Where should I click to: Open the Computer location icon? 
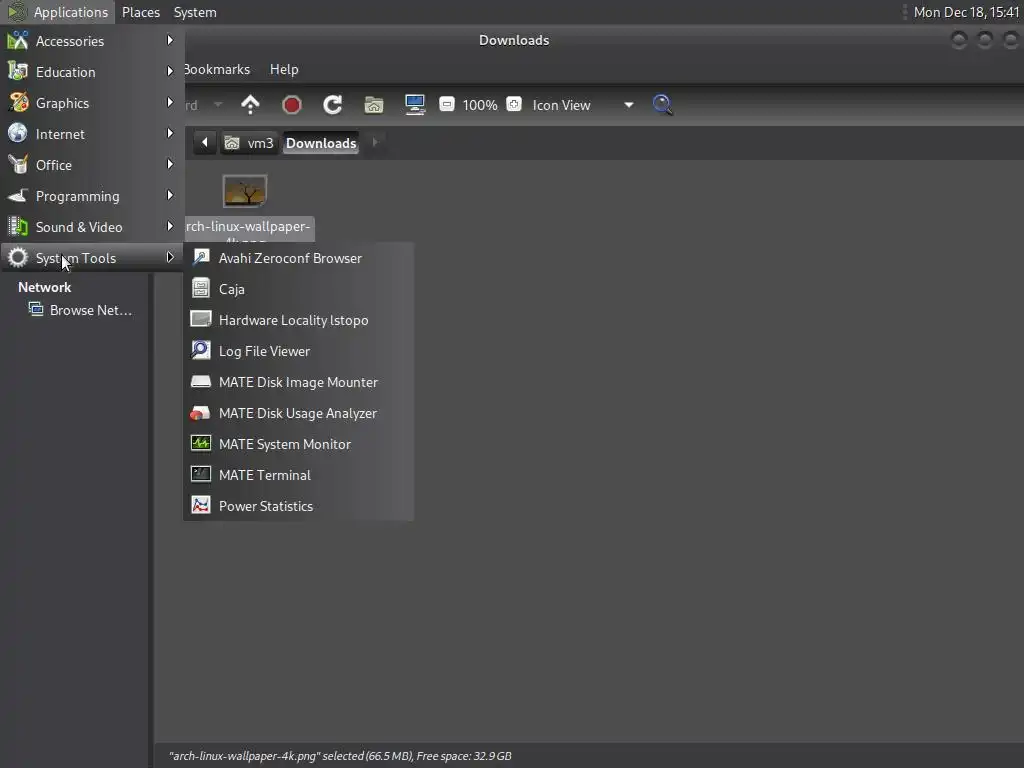click(415, 104)
